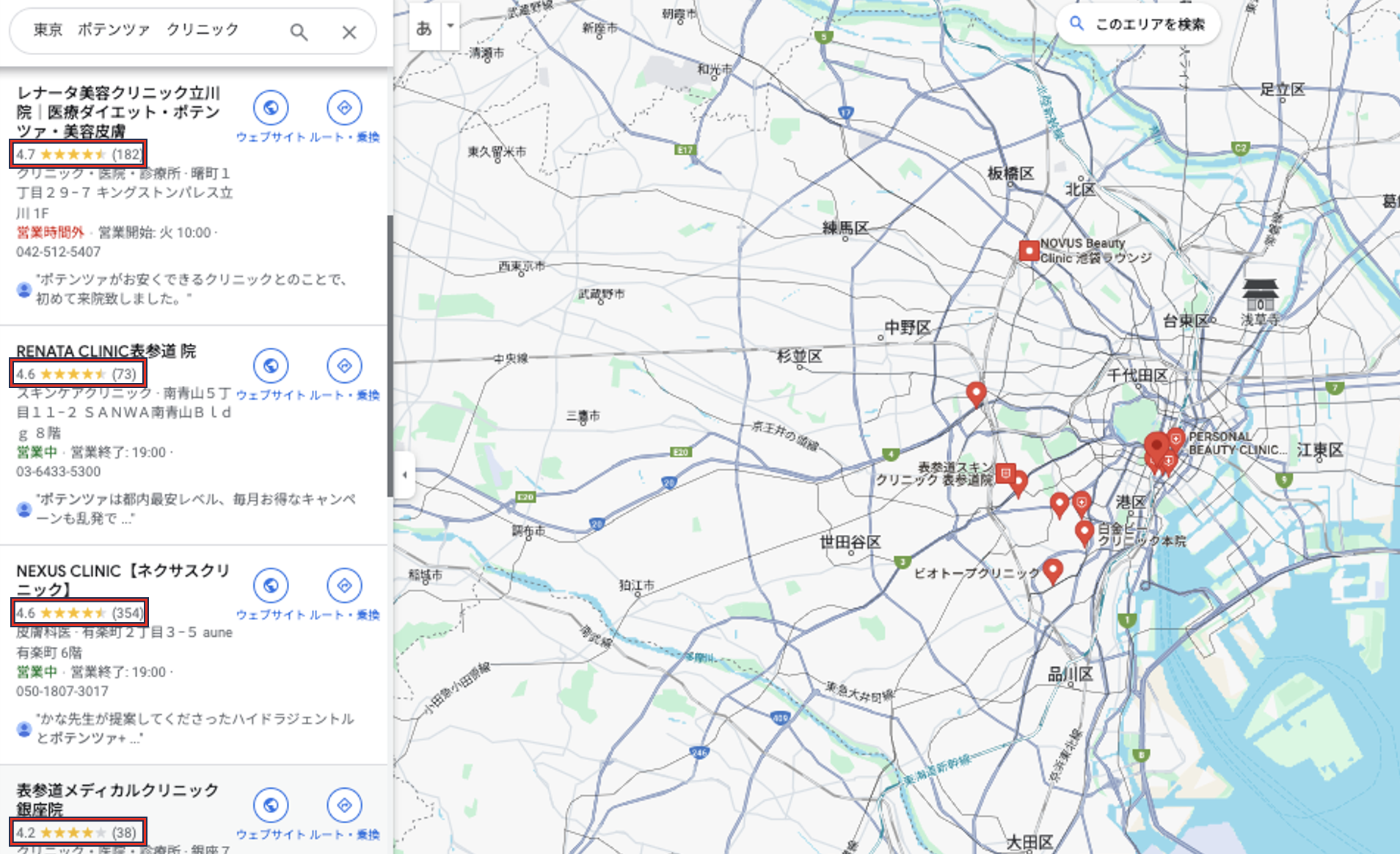This screenshot has width=1400, height=854.
Task: Click the 営業時間外 status text
Action: pyautogui.click(x=51, y=233)
